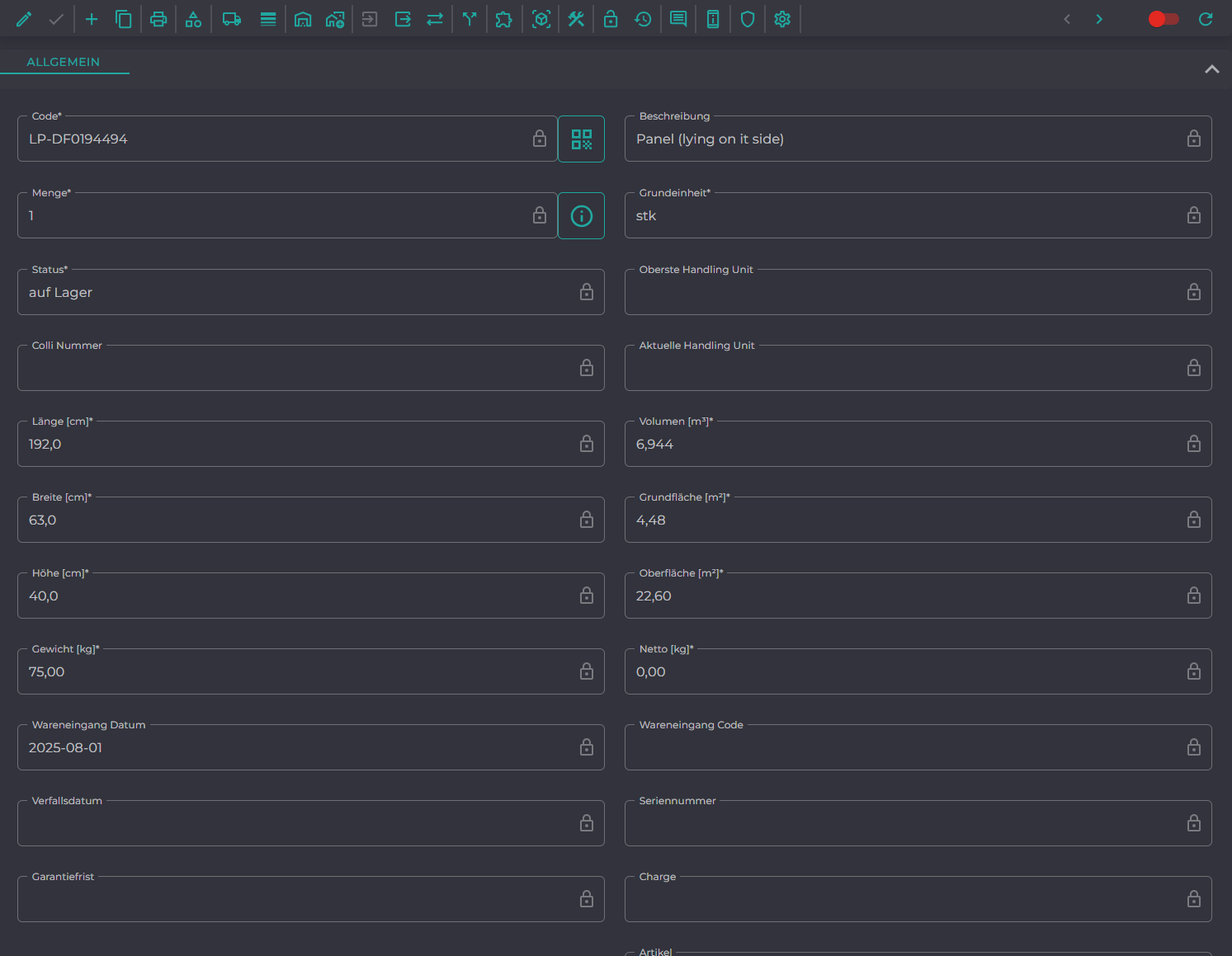Viewport: 1232px width, 956px height.
Task: Go to previous record with left chevron
Action: pyautogui.click(x=1067, y=19)
